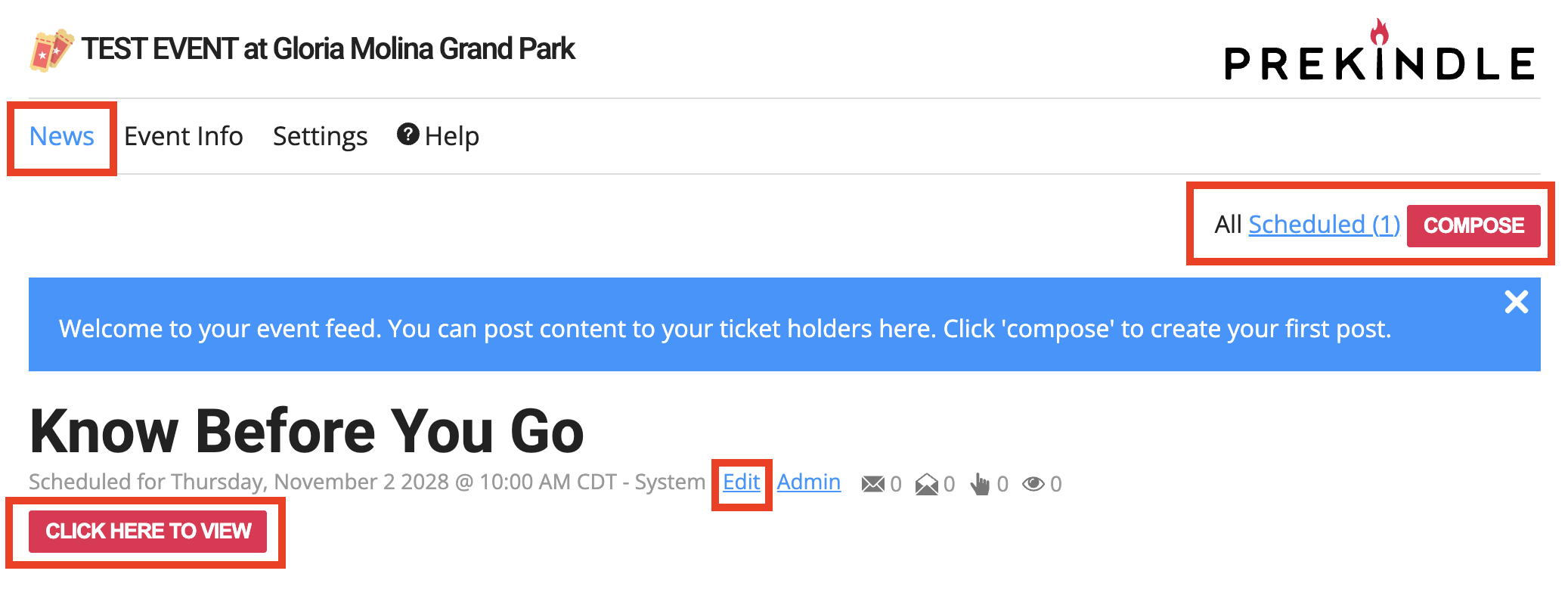Edit the Know Before You Go post

741,482
